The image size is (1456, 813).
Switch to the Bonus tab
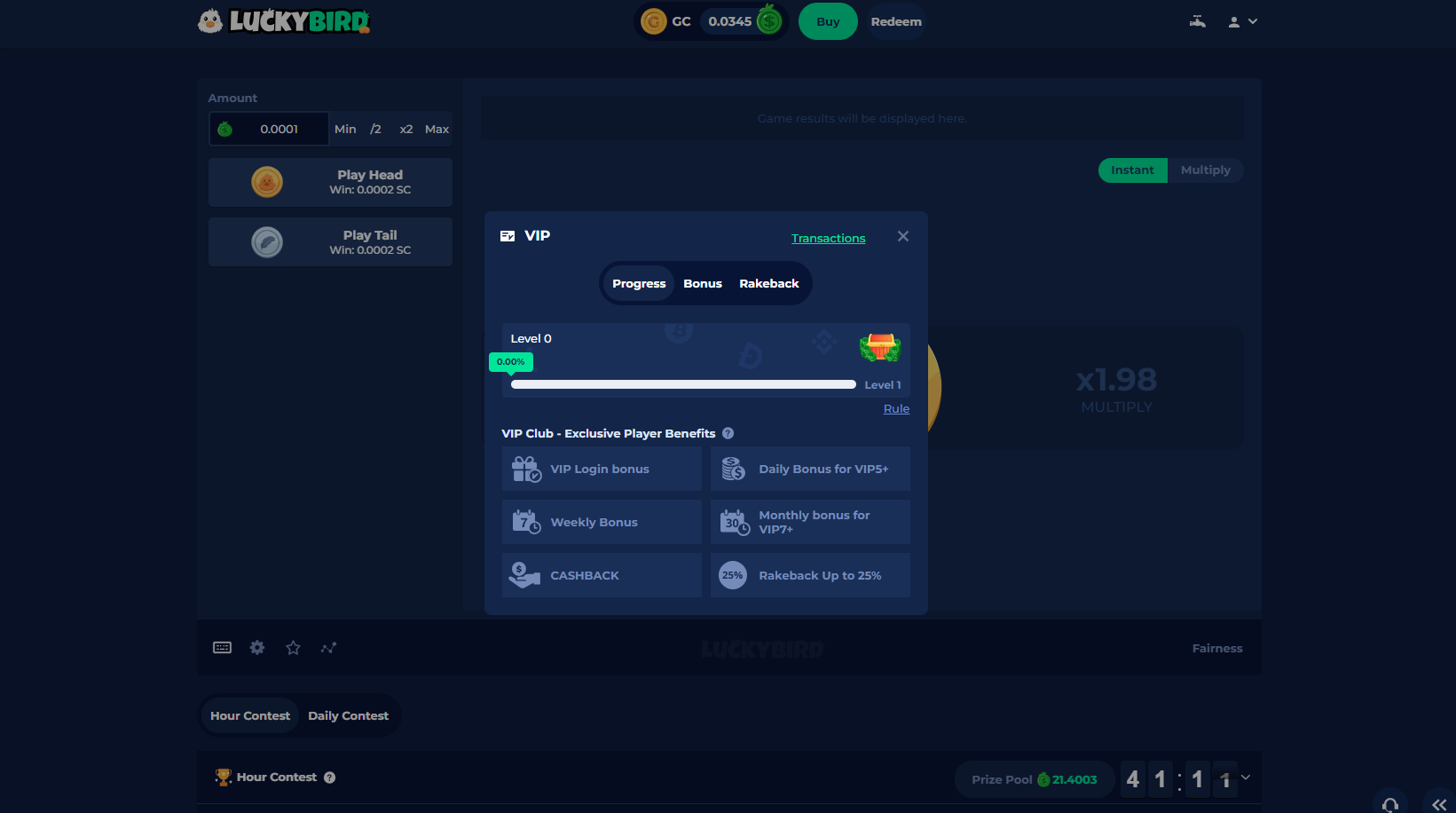click(x=703, y=283)
